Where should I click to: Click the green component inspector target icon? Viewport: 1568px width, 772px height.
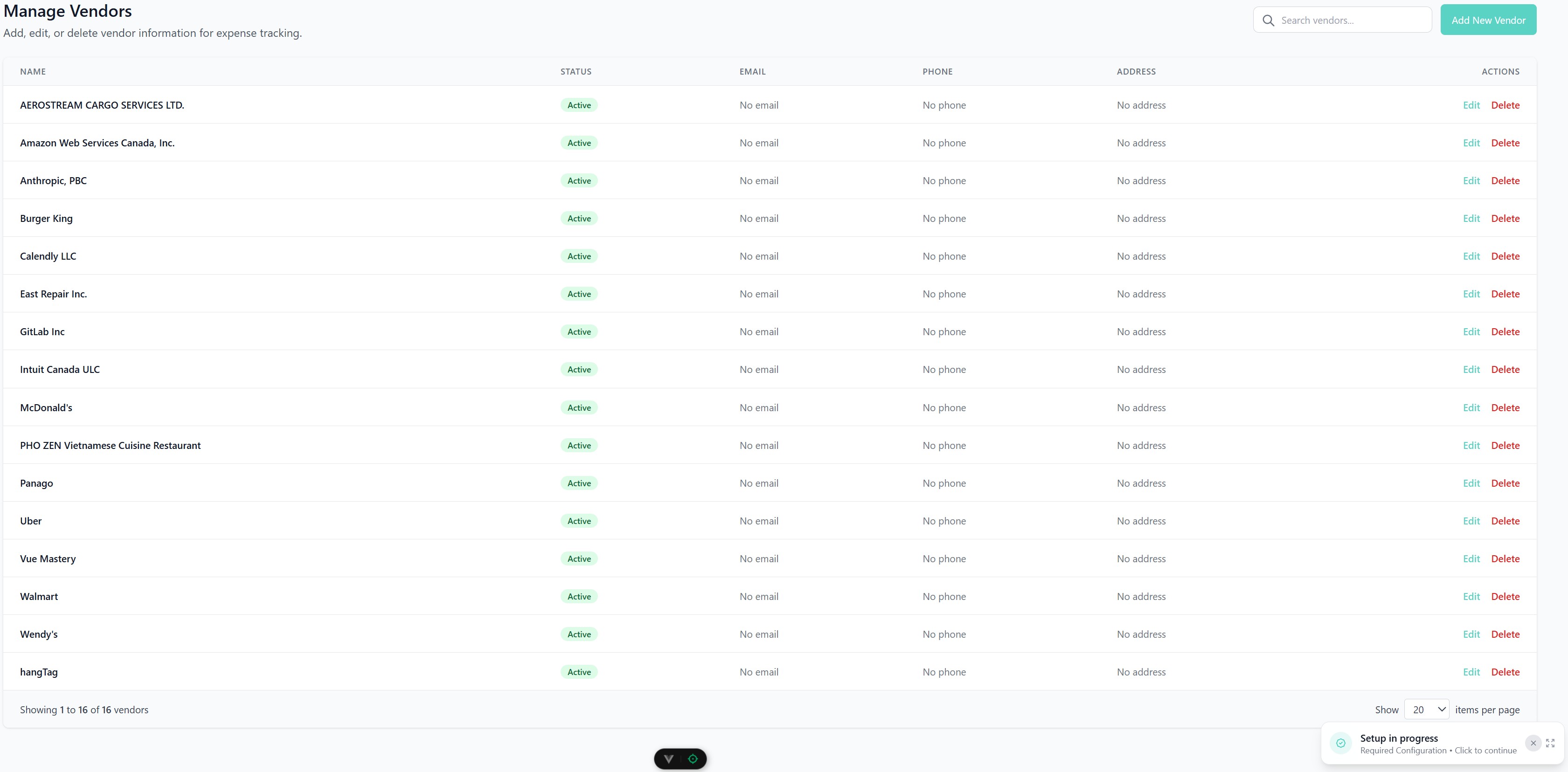point(693,758)
